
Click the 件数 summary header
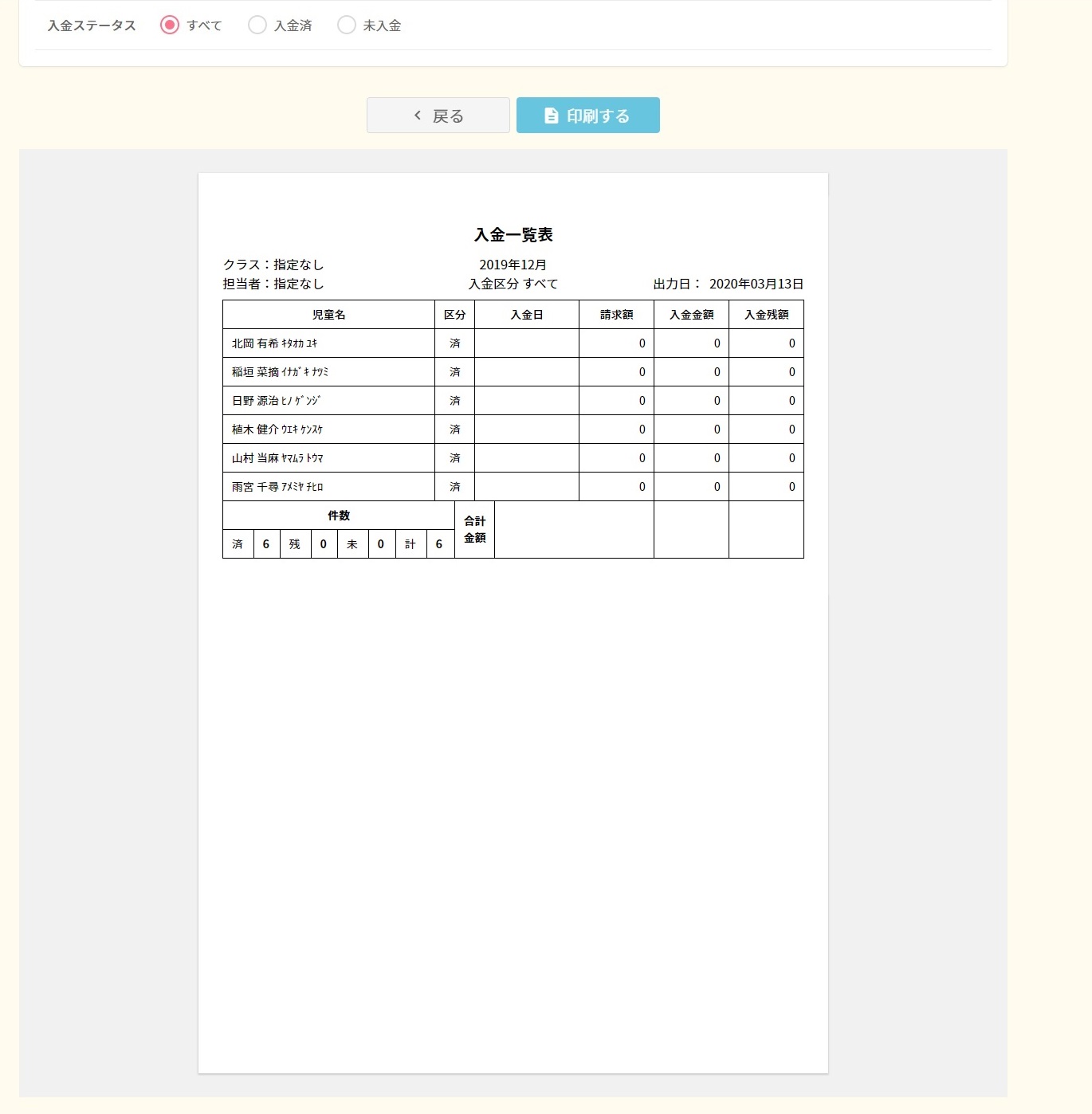[x=339, y=516]
